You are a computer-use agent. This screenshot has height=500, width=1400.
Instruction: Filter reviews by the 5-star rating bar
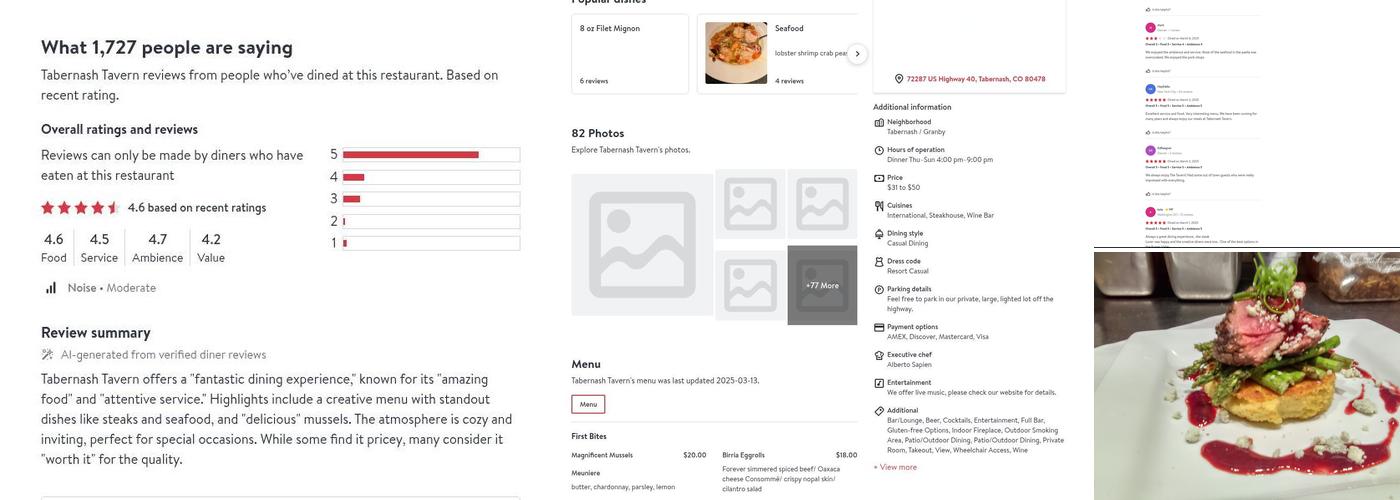pos(431,155)
